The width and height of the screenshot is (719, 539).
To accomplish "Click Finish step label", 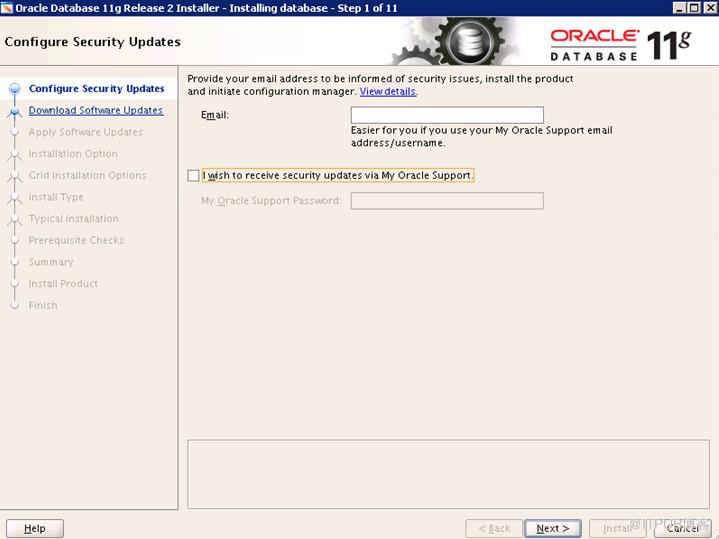I will 43,306.
